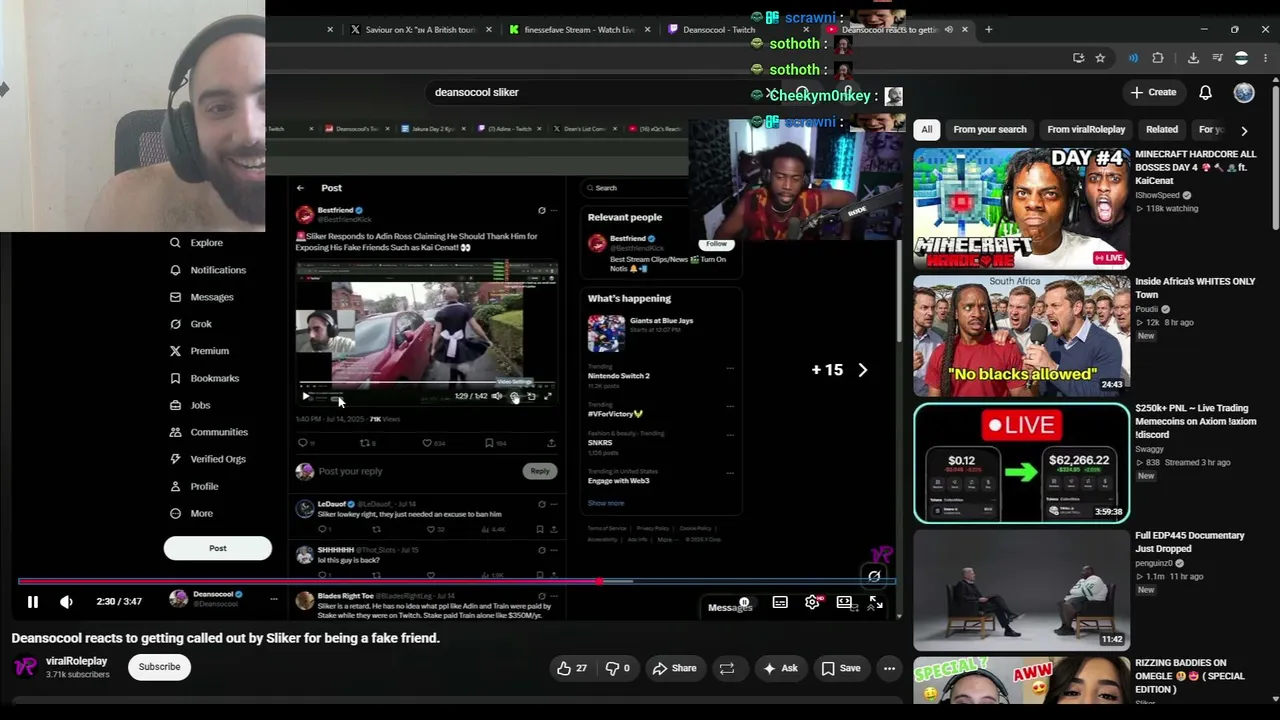Share this YouTube video
The height and width of the screenshot is (720, 1280).
[x=674, y=668]
